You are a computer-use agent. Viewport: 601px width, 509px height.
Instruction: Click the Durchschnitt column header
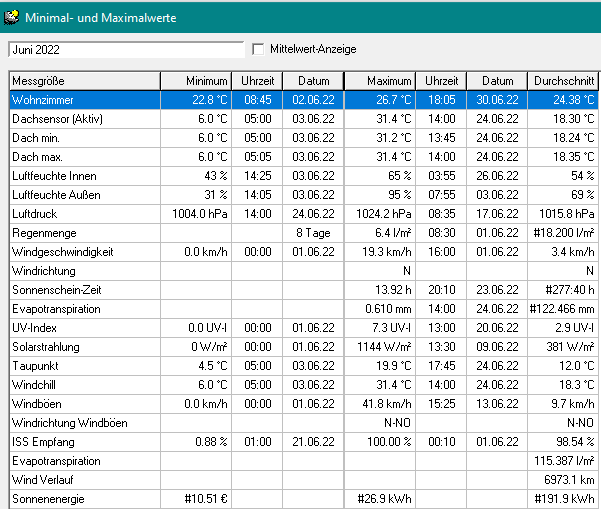click(x=563, y=81)
